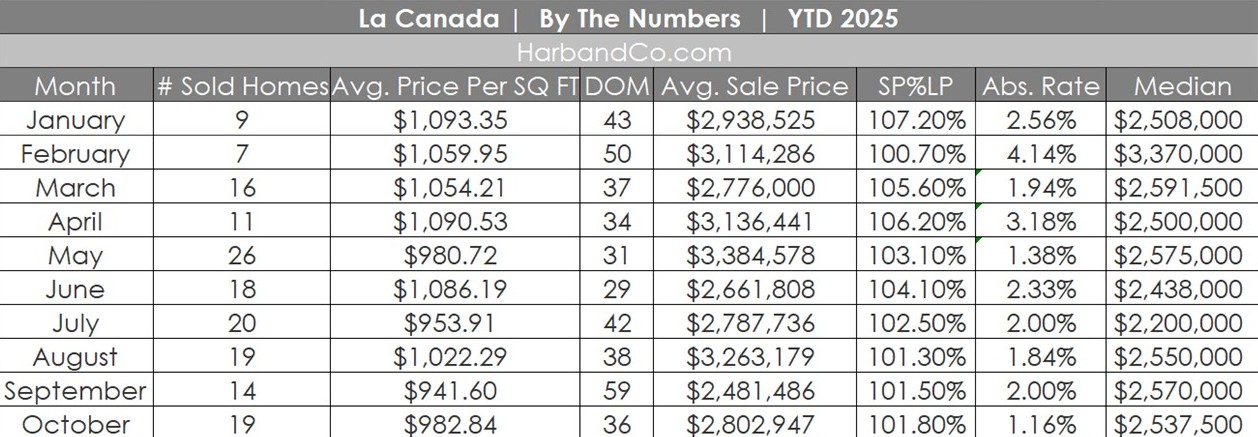Select the La Canada title banner

(628, 18)
